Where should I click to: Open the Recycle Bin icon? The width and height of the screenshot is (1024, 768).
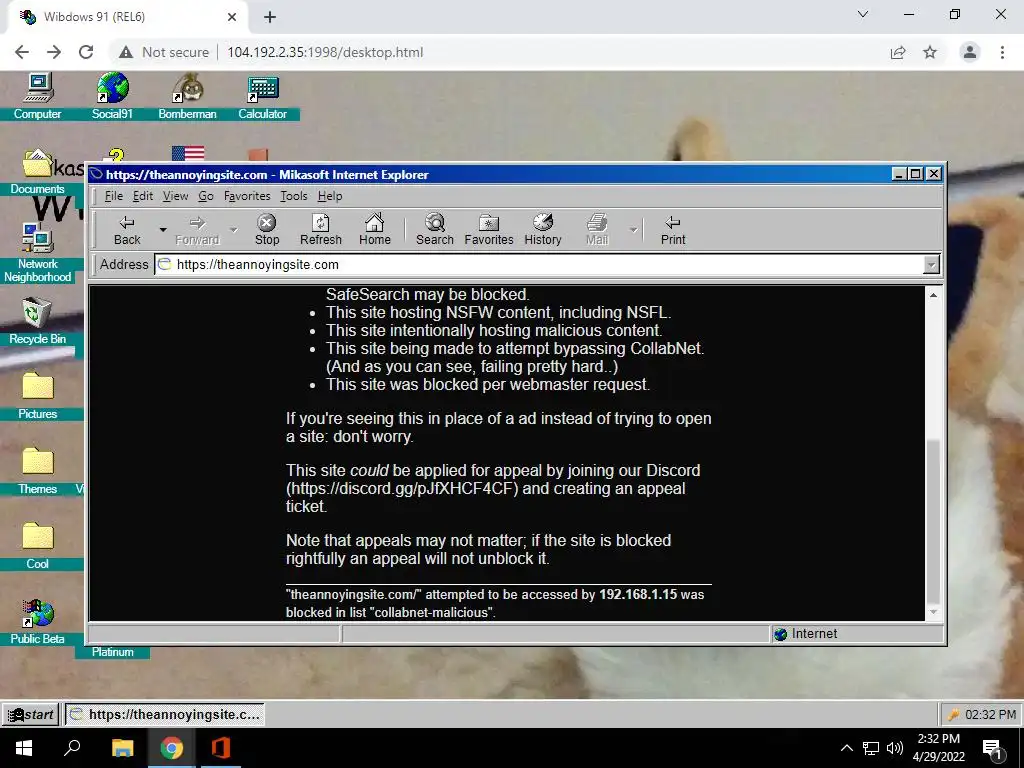pos(37,321)
